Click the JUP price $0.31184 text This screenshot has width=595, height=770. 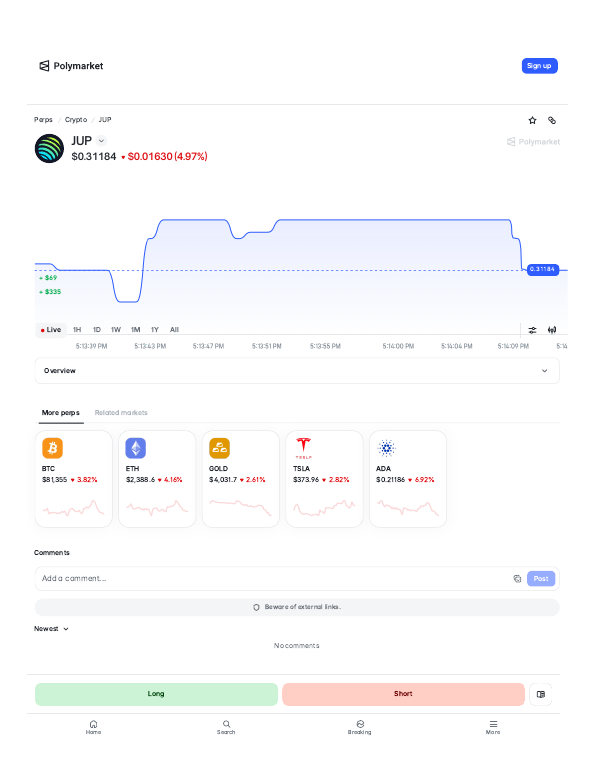[x=94, y=157]
